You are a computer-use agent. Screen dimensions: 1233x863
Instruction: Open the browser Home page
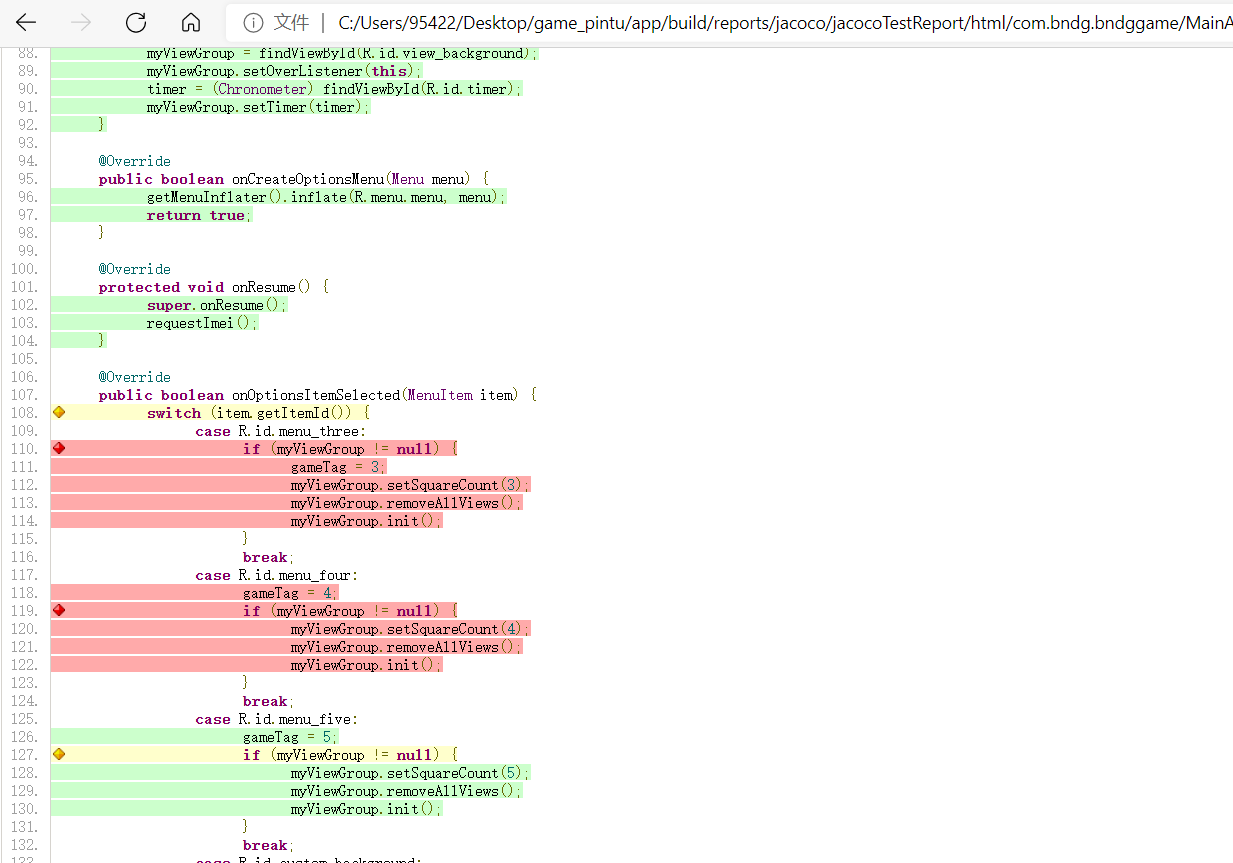coord(190,22)
